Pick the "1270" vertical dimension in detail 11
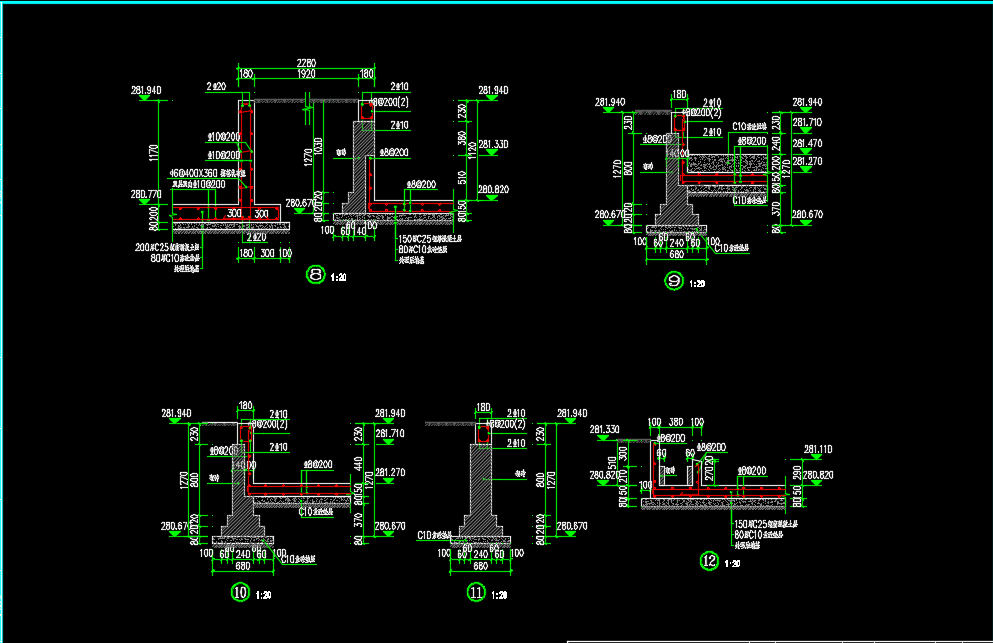Image resolution: width=993 pixels, height=643 pixels. (x=551, y=481)
